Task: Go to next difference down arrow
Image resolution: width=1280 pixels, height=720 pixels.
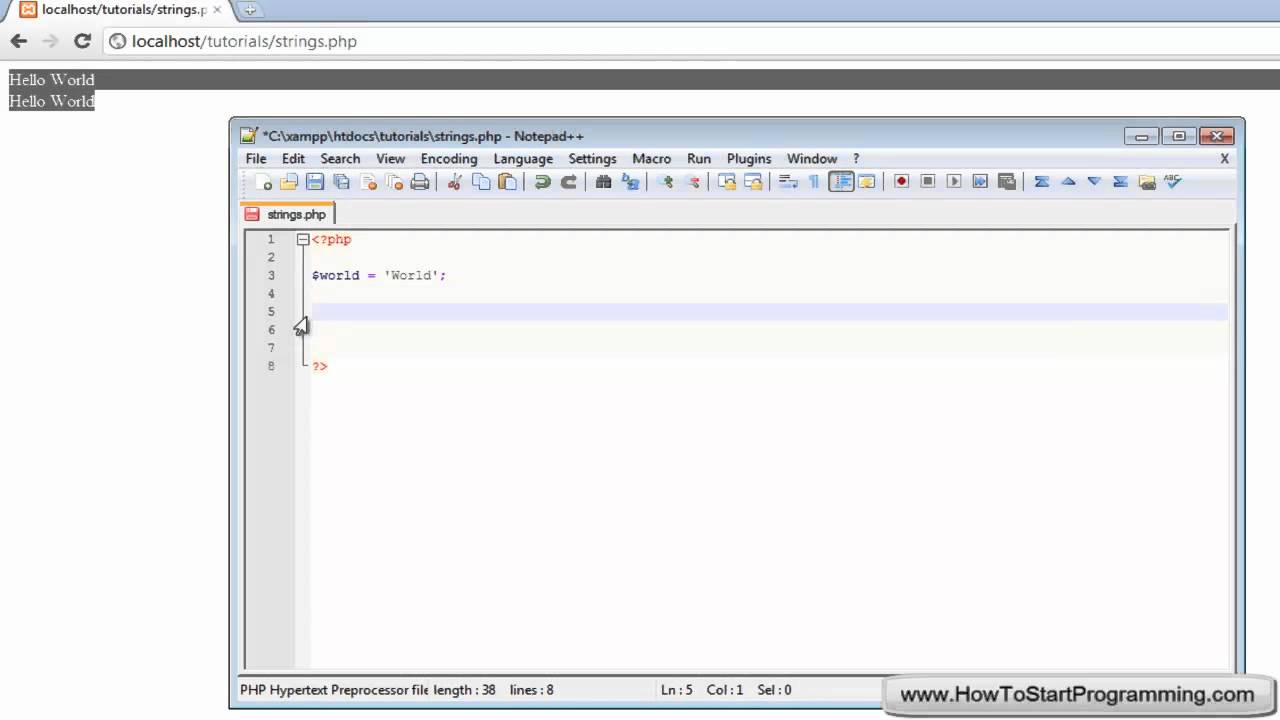Action: pos(1094,182)
